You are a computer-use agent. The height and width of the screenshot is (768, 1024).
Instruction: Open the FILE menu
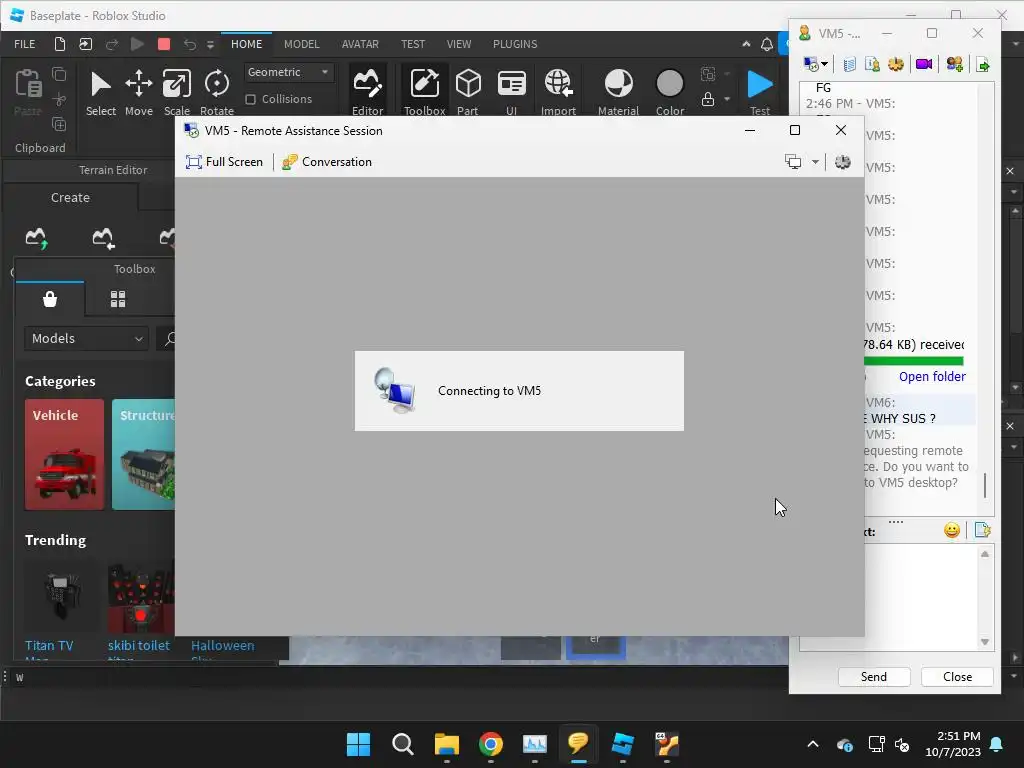pos(25,44)
